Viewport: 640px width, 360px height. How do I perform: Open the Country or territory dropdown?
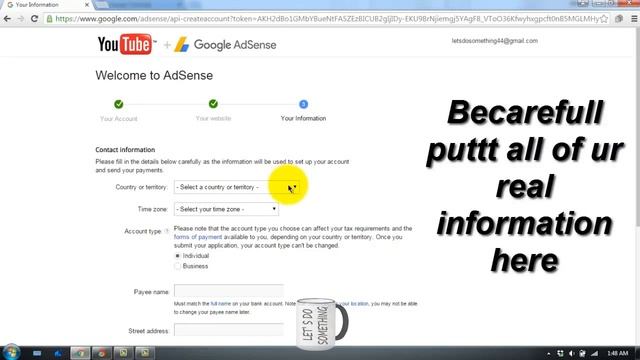click(236, 187)
